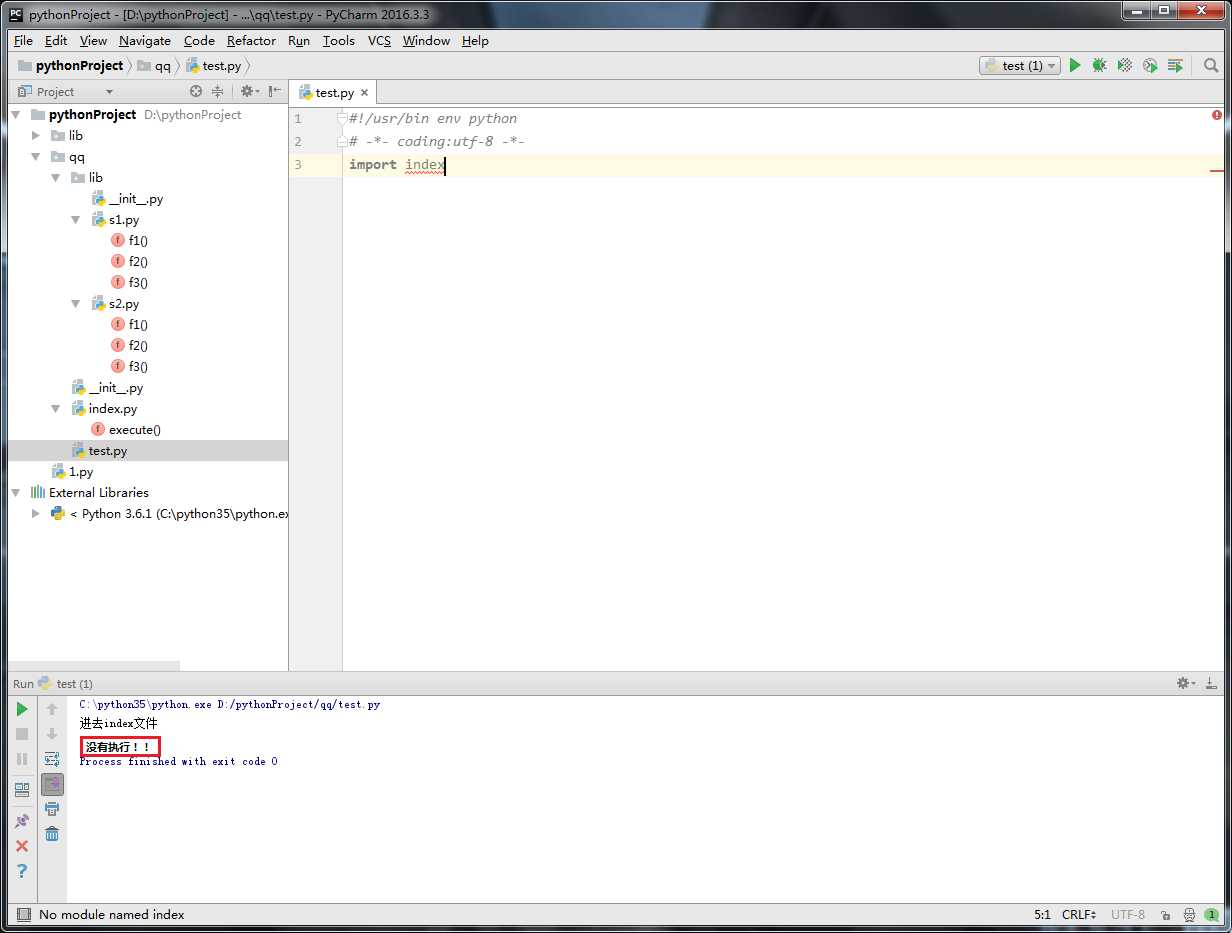Click 'Process finished with exit code 0' text
Viewport: 1232px width, 933px height.
click(x=178, y=761)
